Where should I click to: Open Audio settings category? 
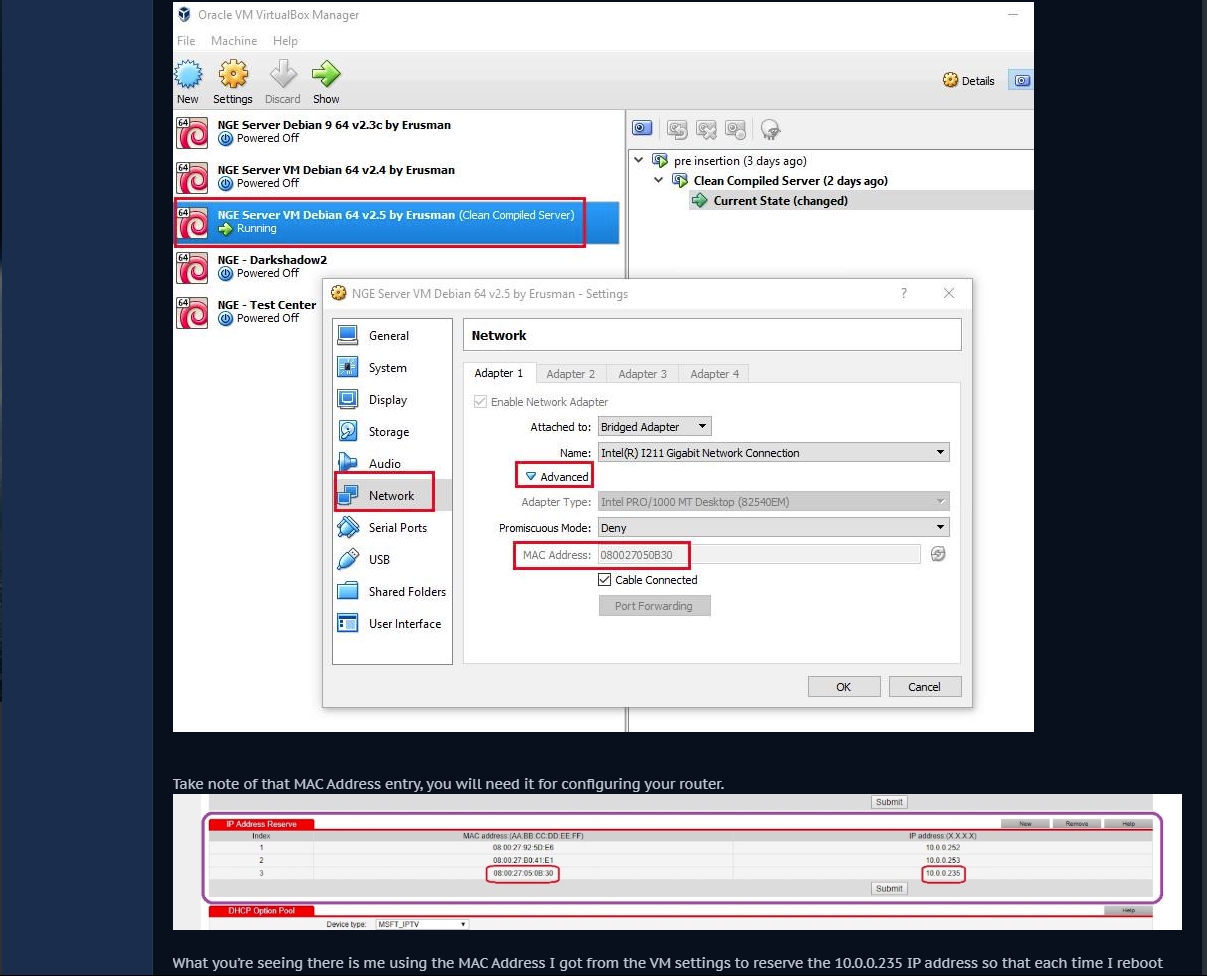(x=392, y=464)
